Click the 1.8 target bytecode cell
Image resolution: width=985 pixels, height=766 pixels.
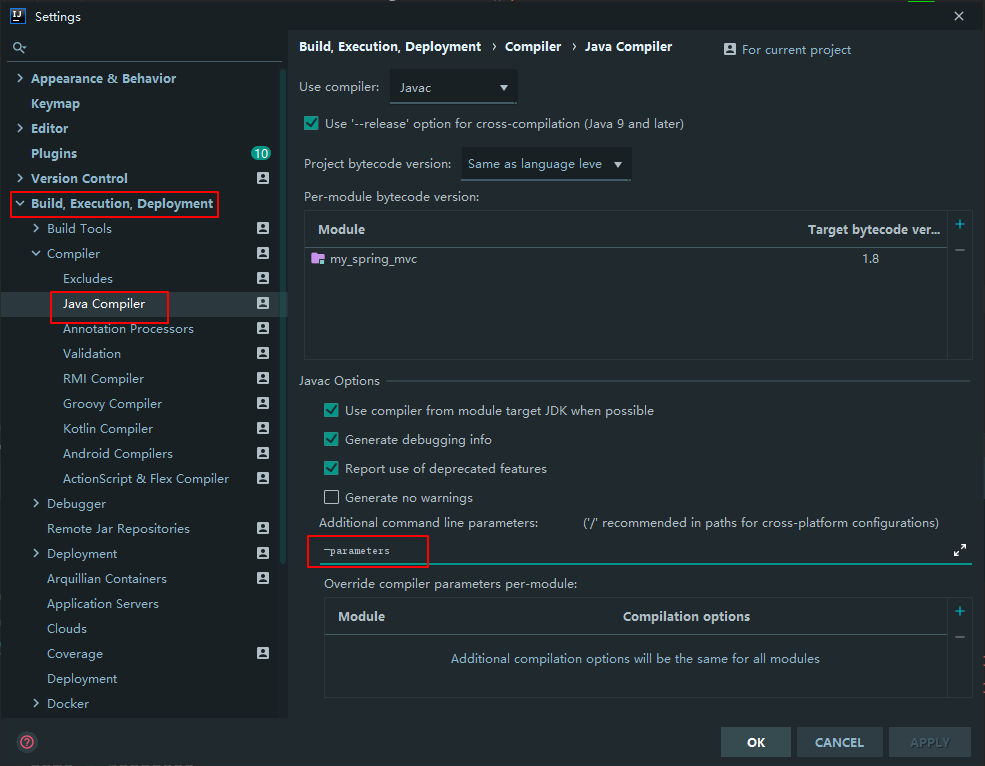tap(870, 259)
